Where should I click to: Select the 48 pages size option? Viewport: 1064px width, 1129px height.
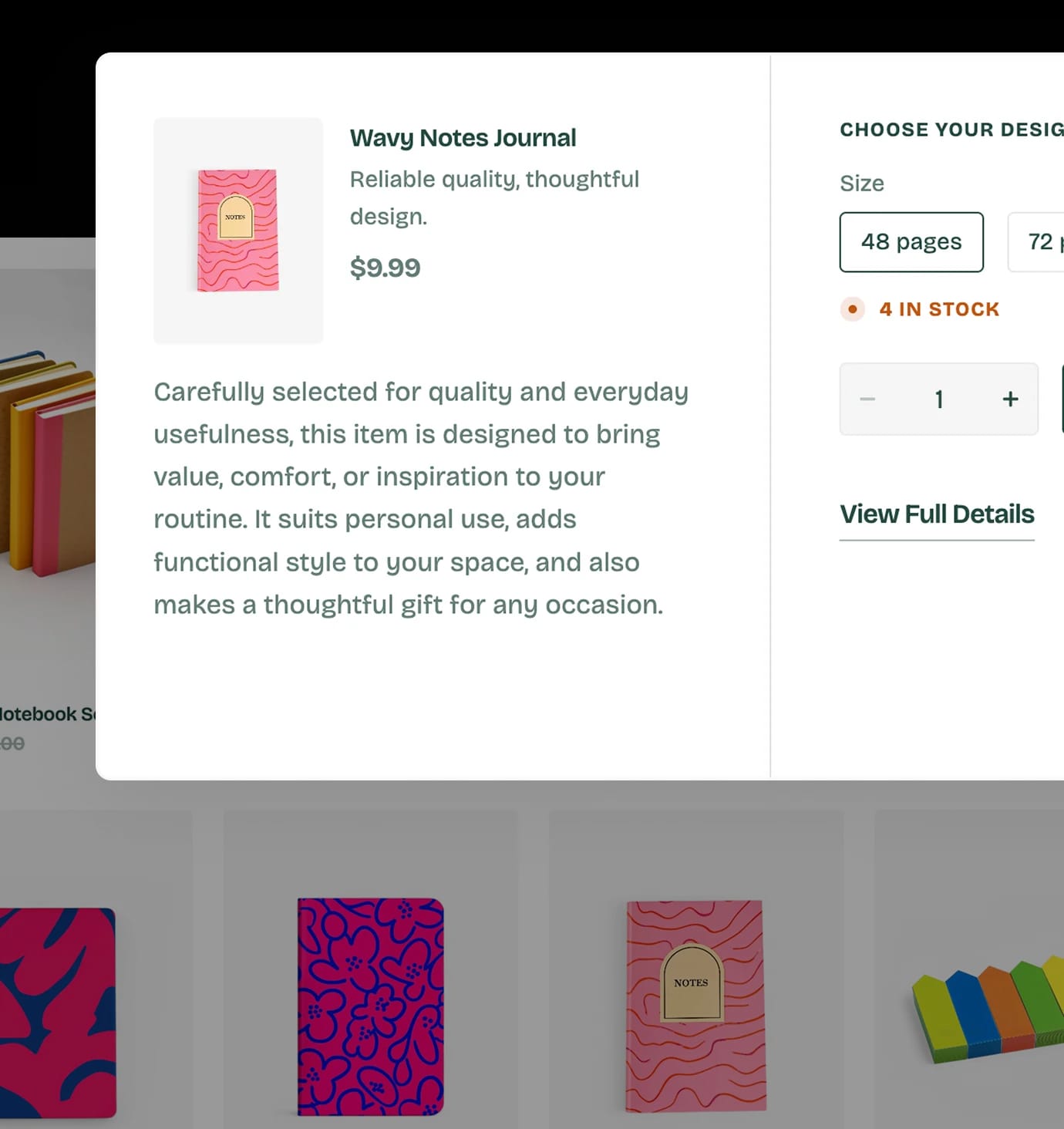(911, 242)
